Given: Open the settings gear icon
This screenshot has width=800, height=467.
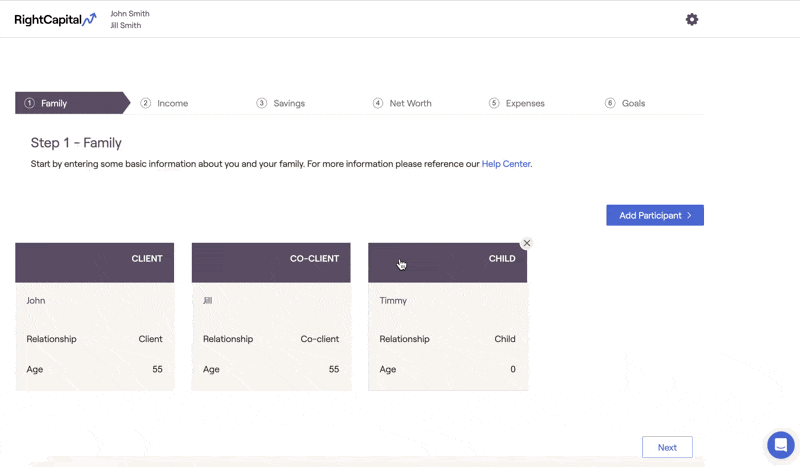Looking at the screenshot, I should coord(691,19).
